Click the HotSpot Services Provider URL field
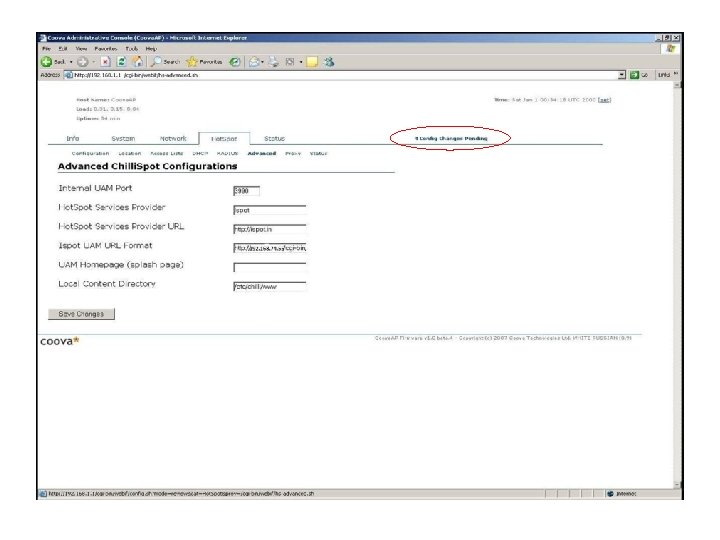Image resolution: width=720 pixels, height=540 pixels. point(270,229)
